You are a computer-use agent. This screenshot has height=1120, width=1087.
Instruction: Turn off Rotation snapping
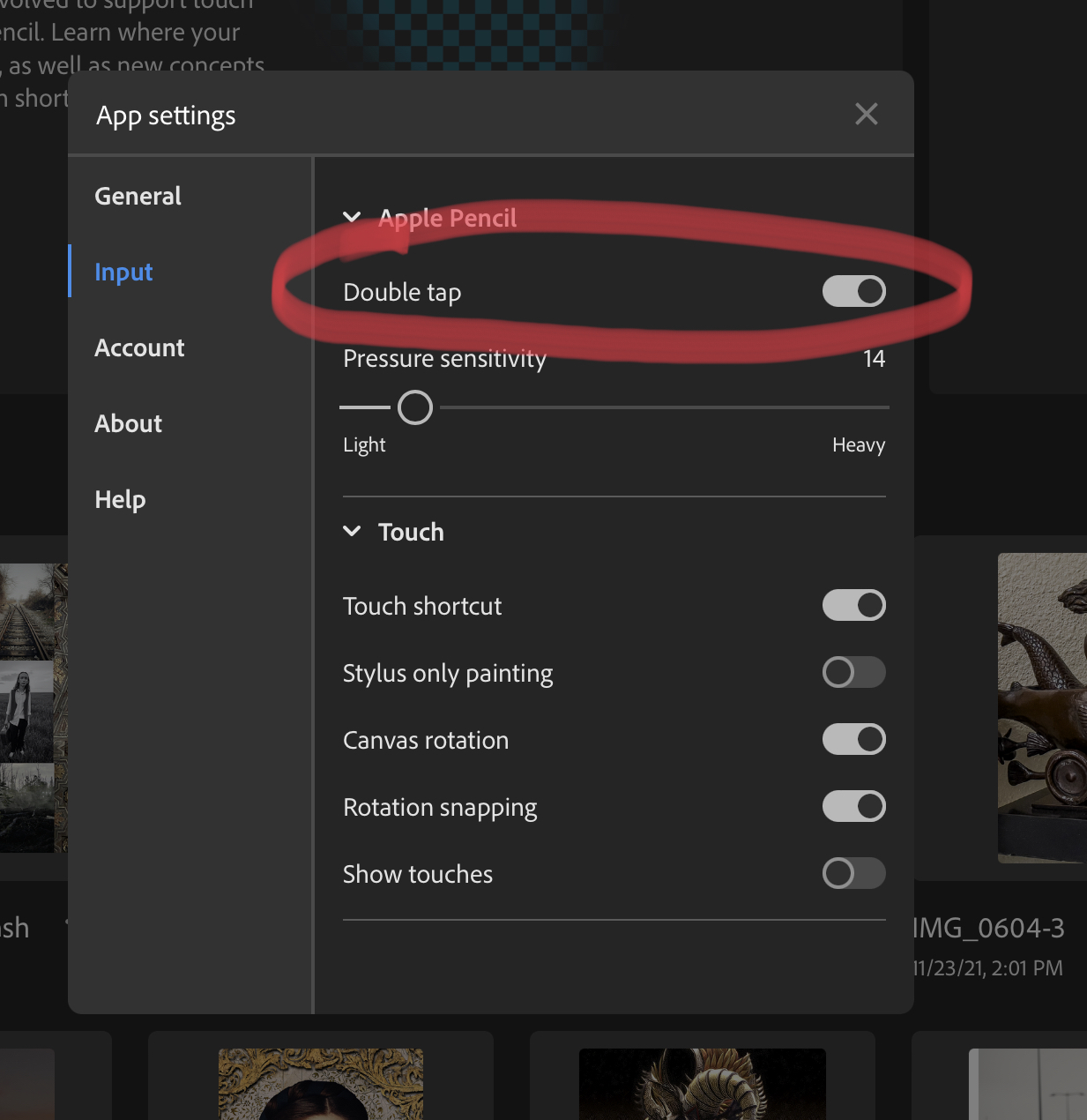pos(853,806)
